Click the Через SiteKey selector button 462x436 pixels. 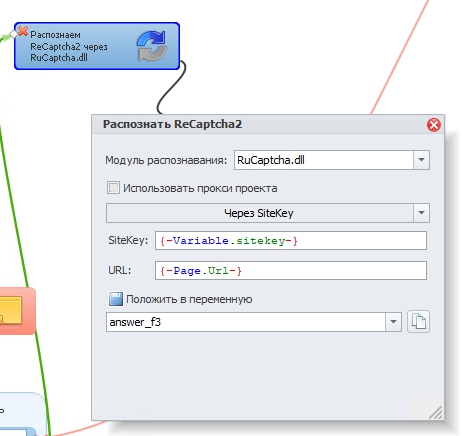point(260,213)
